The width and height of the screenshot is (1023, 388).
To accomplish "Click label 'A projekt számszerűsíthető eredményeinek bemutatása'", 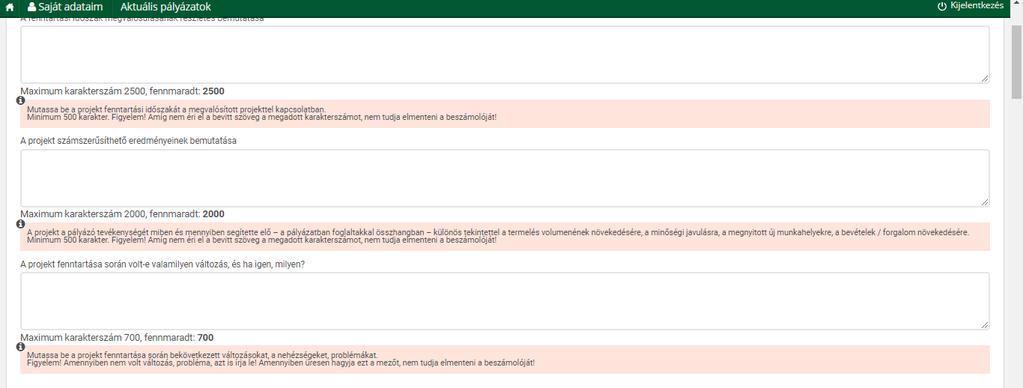I will tap(129, 141).
